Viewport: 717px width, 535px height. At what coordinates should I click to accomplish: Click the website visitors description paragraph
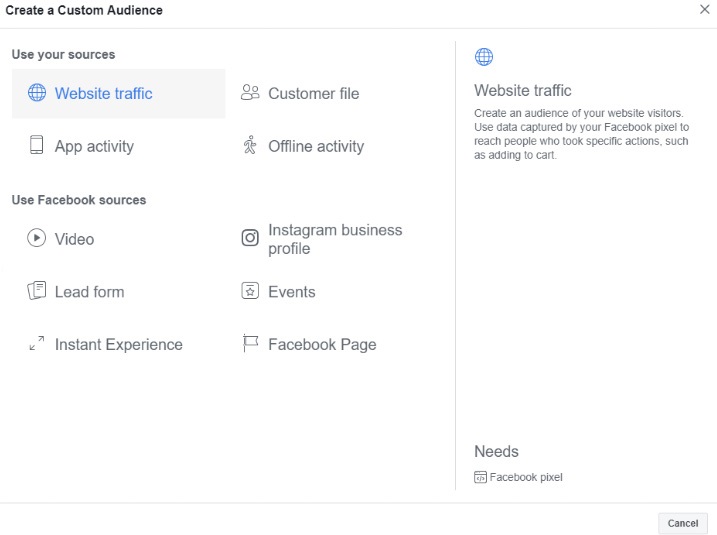(x=581, y=134)
